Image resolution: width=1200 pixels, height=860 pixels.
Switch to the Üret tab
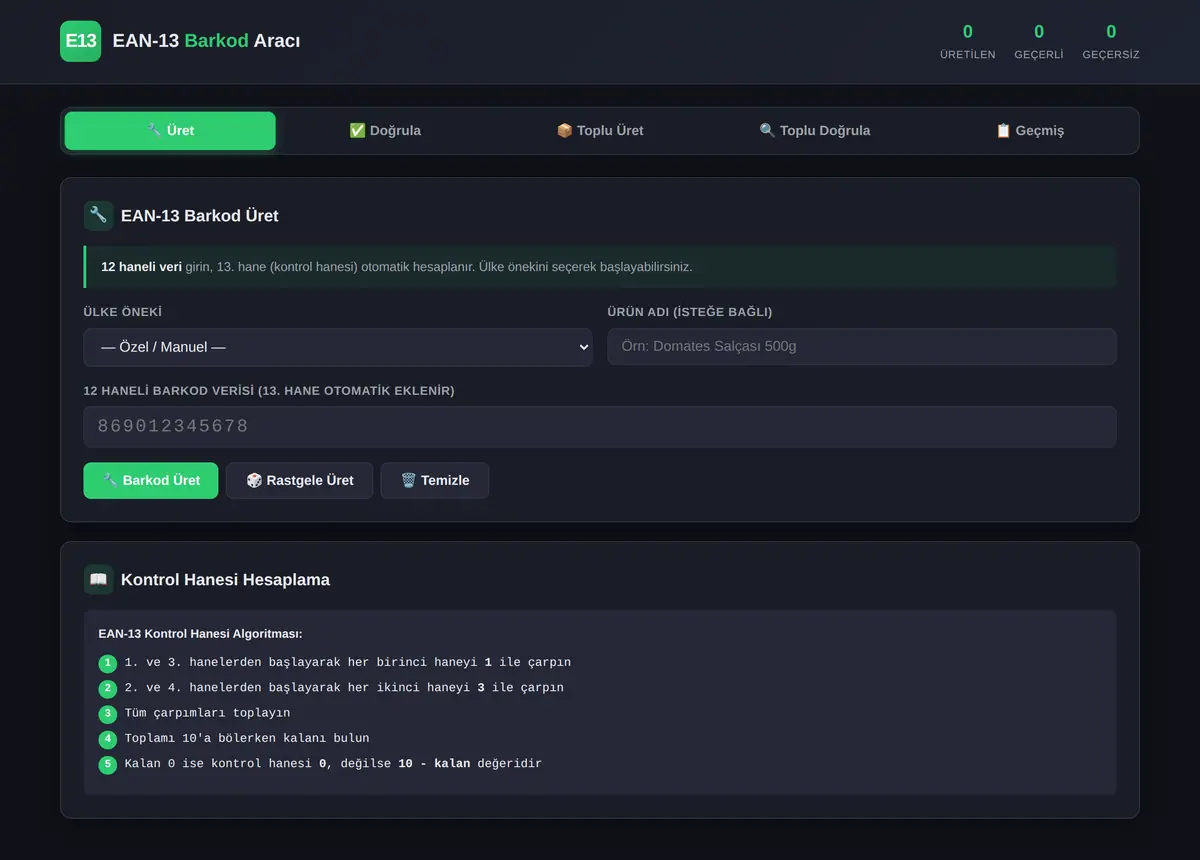pos(170,131)
